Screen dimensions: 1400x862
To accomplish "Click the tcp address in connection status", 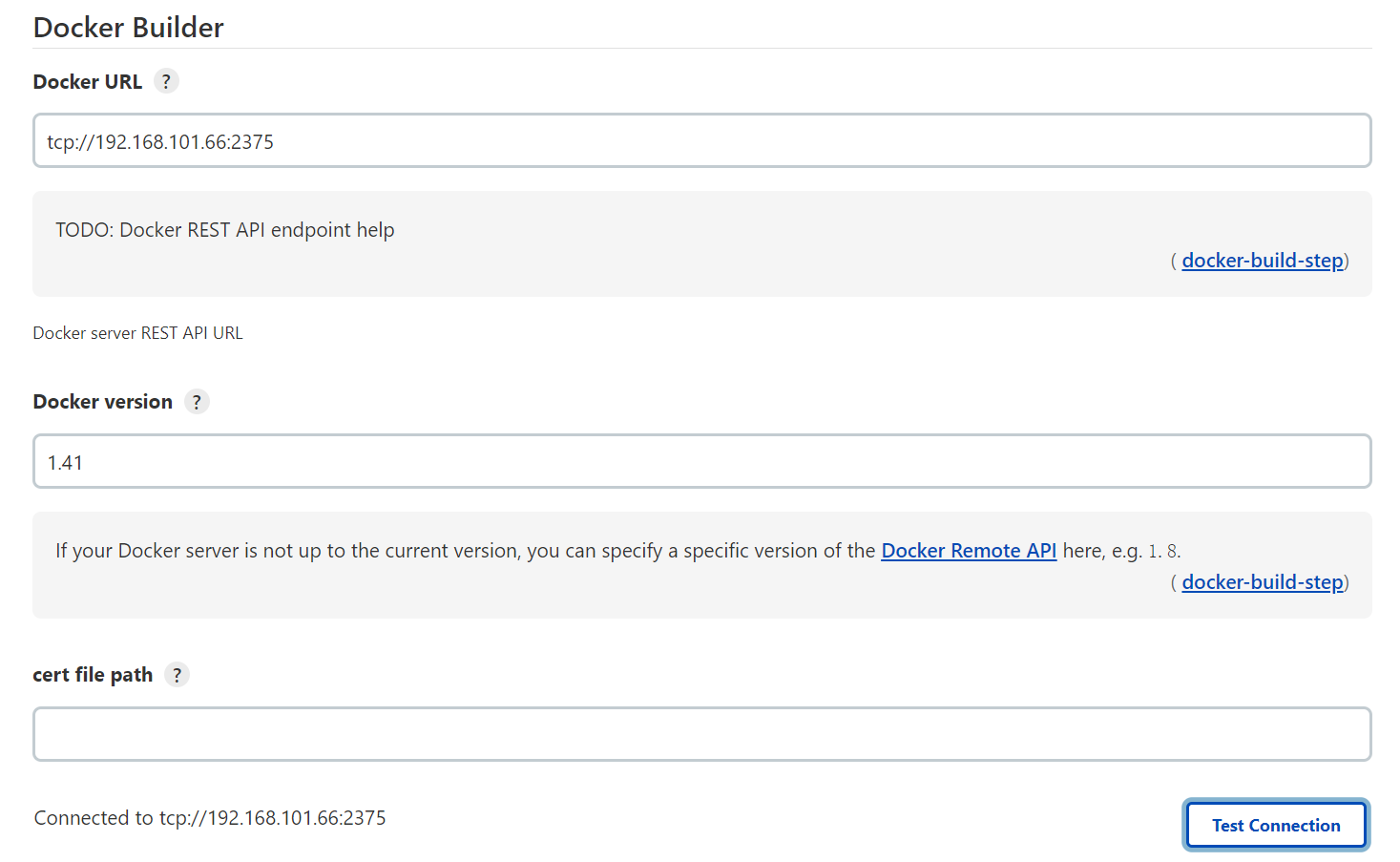I will click(x=272, y=818).
